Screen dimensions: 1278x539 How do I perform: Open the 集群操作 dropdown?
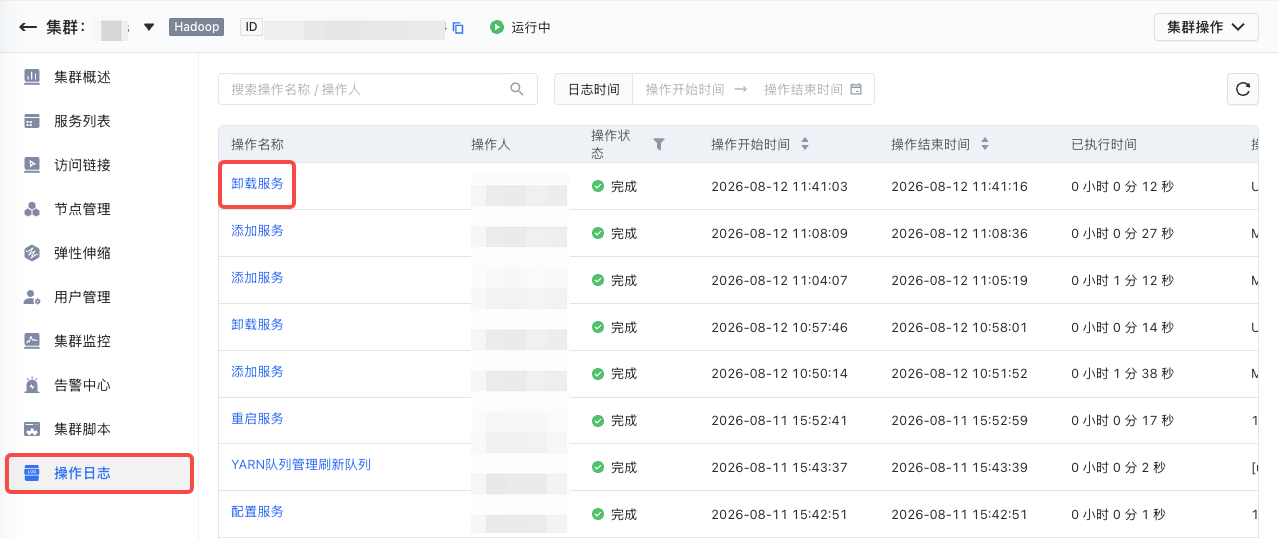1206,27
